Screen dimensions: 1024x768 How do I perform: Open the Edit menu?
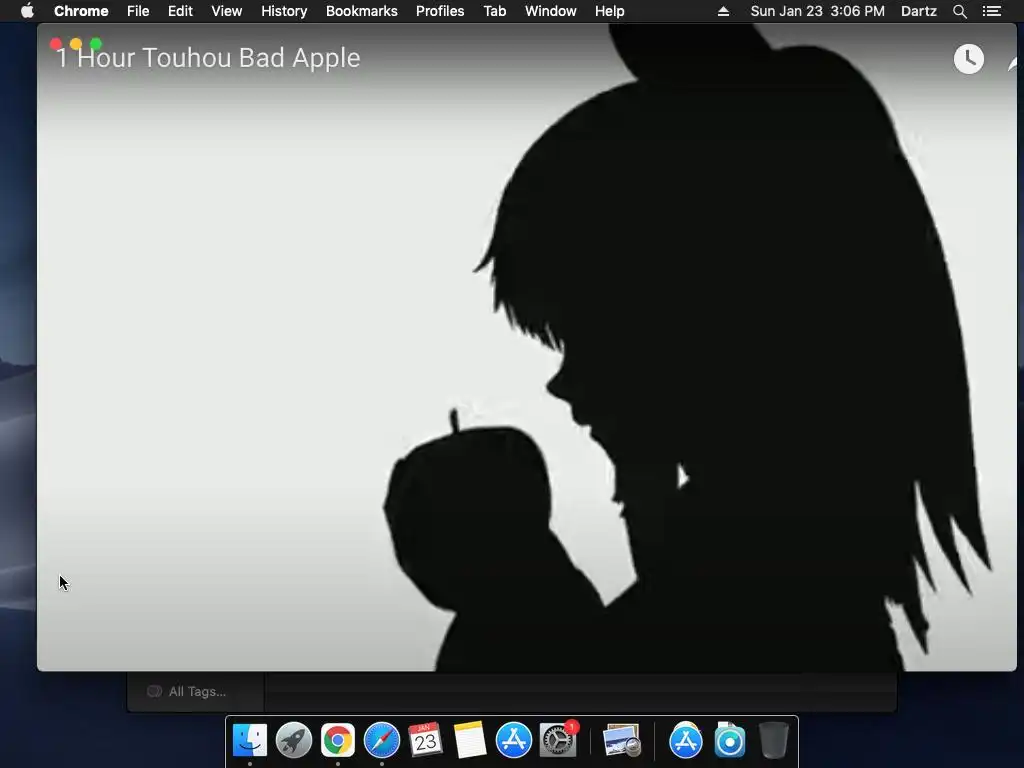coord(180,11)
